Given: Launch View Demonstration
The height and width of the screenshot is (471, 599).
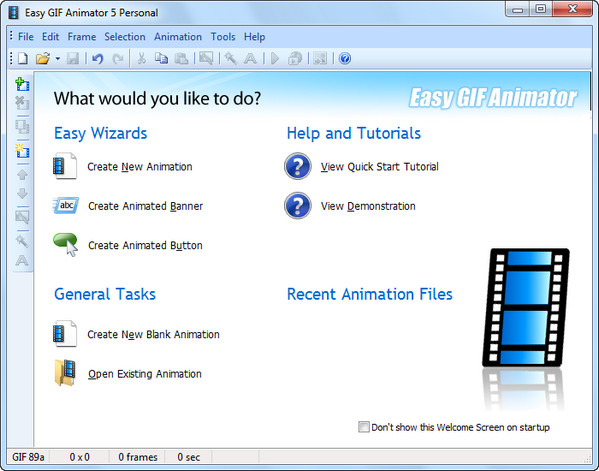Looking at the screenshot, I should pyautogui.click(x=368, y=206).
